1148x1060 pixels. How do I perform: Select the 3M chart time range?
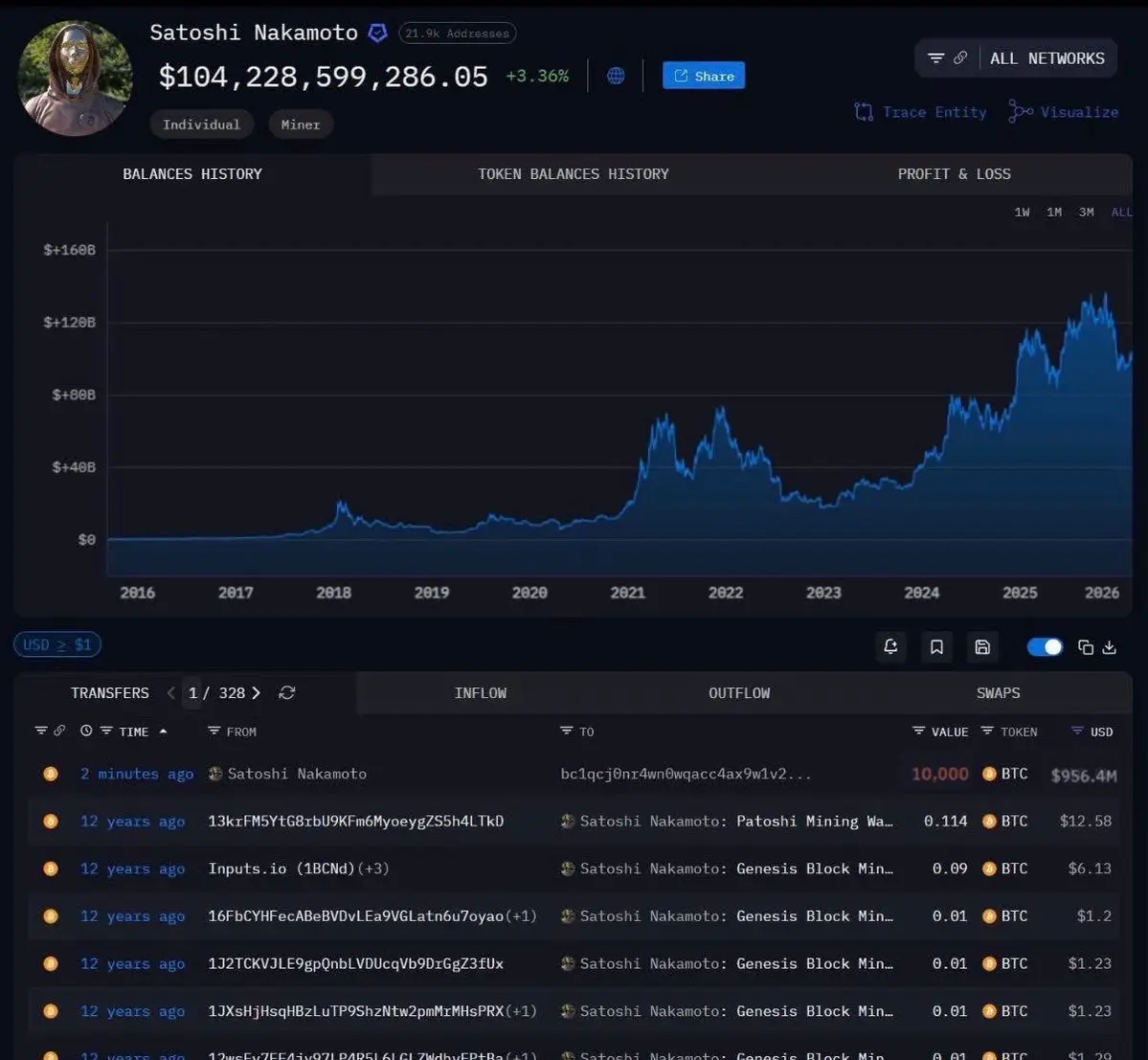point(1086,212)
